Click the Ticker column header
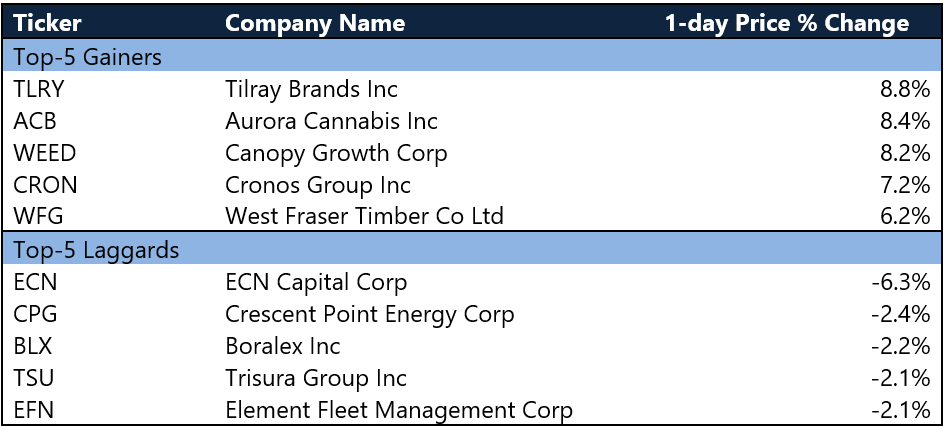 pos(47,23)
